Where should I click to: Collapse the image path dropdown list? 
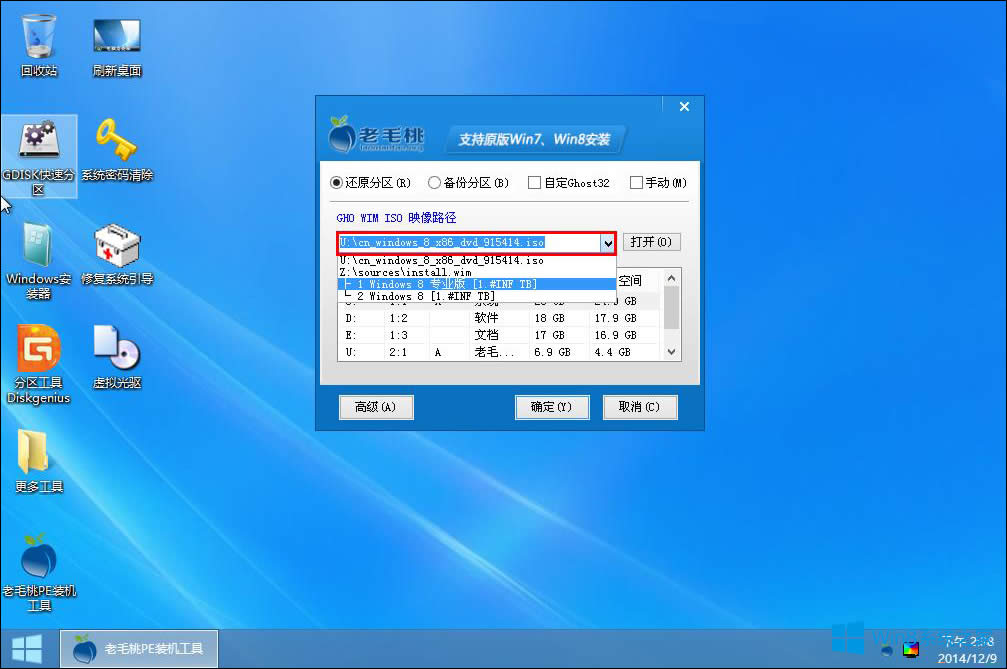608,241
